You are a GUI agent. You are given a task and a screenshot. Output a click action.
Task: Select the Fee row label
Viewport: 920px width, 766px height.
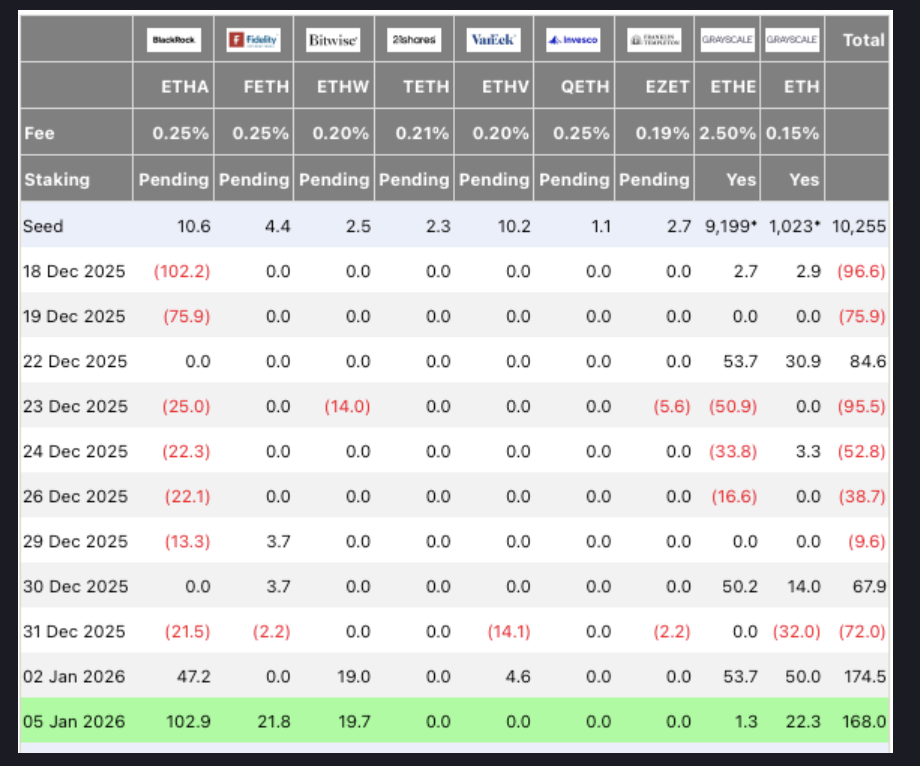click(x=38, y=133)
